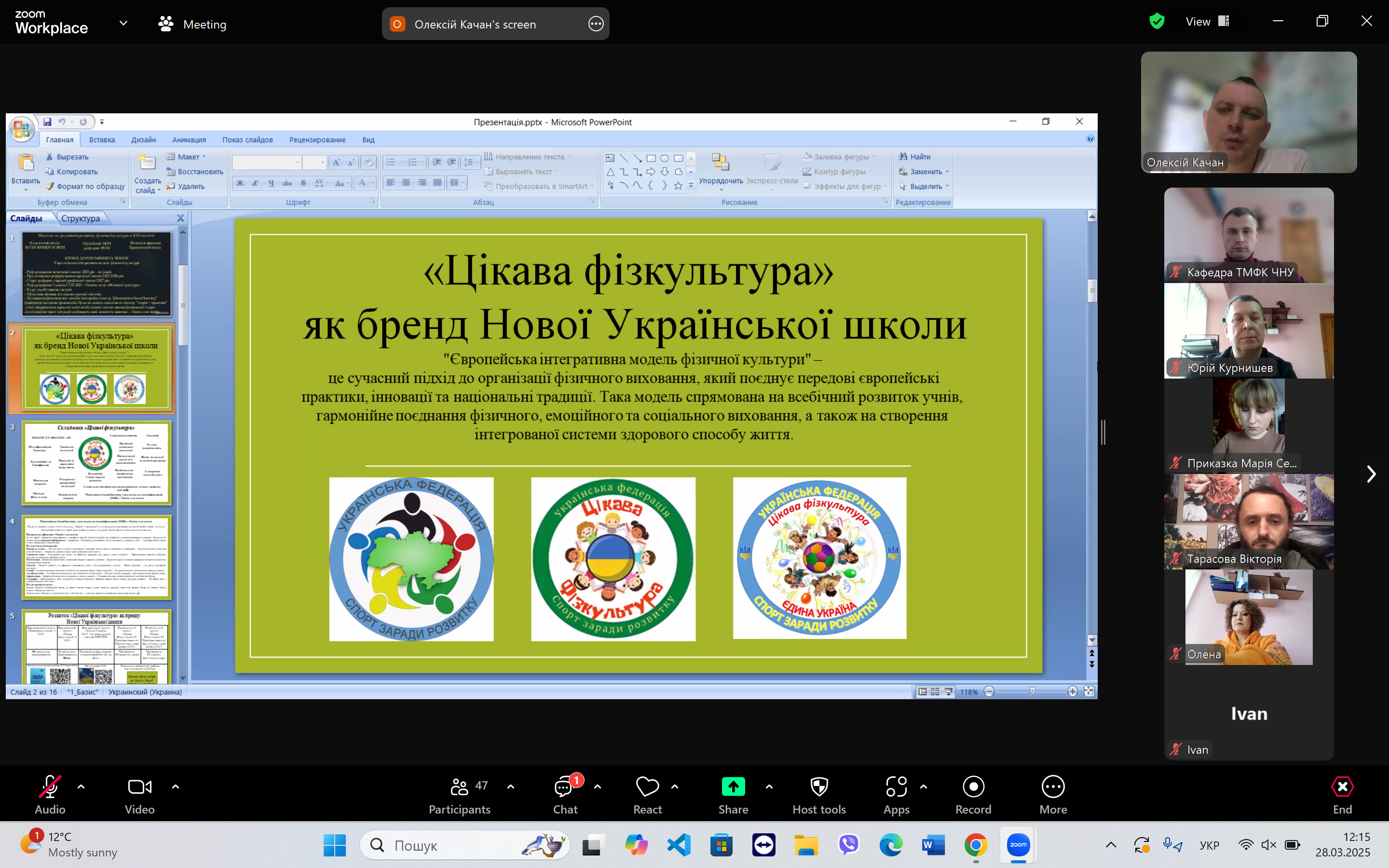1389x868 pixels.
Task: Click the green encryption shield icon
Action: click(x=1157, y=21)
